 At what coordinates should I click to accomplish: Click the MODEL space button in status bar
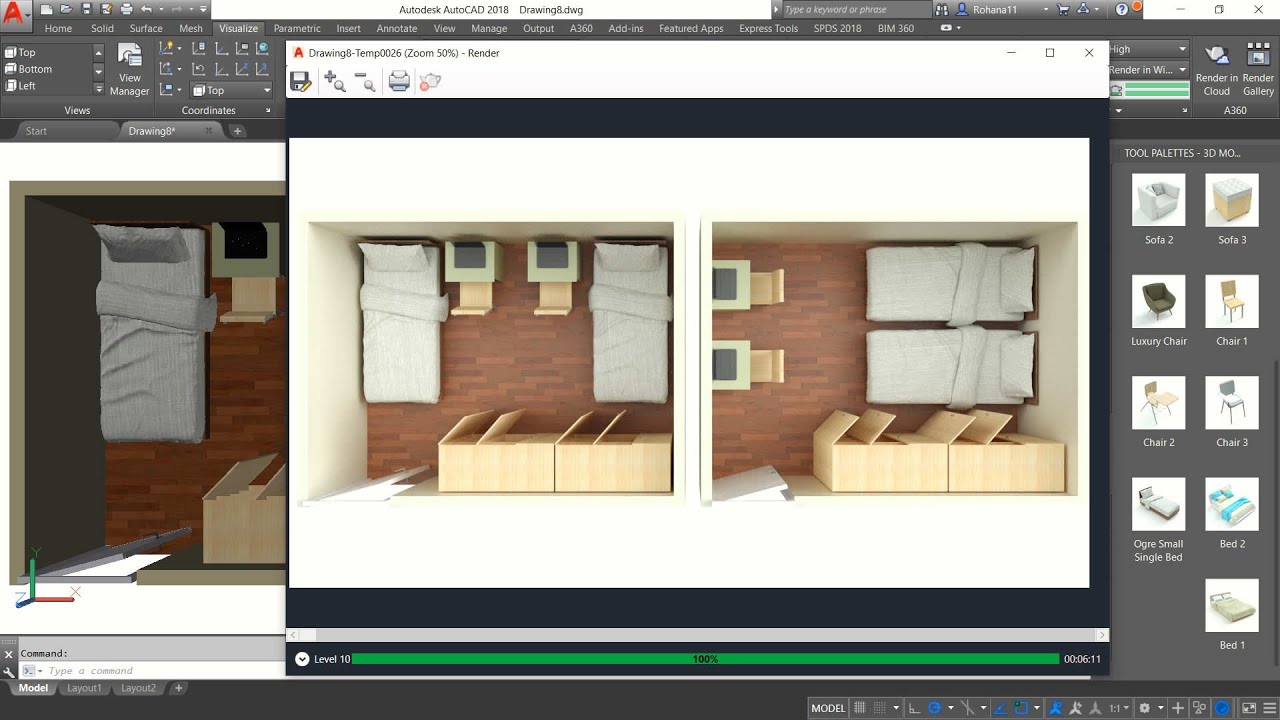tap(828, 708)
